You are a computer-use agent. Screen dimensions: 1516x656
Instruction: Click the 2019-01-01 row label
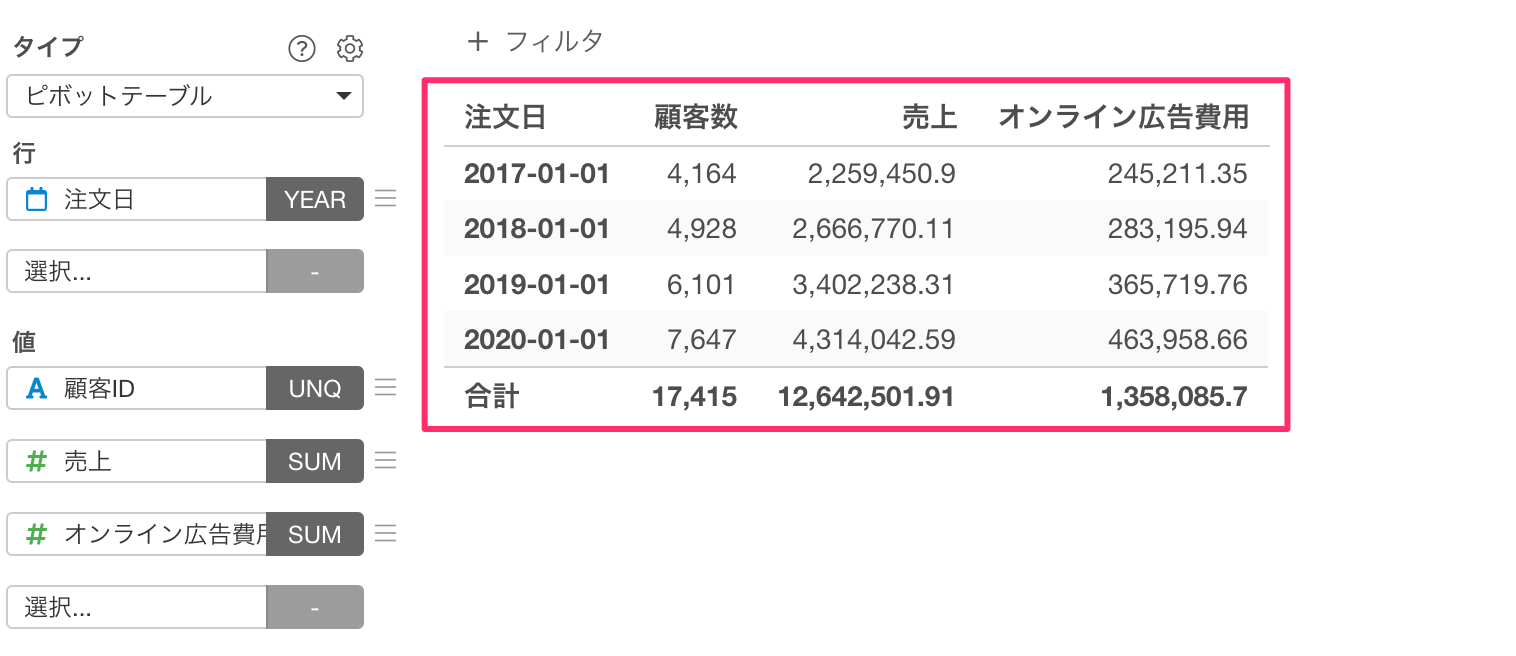(x=537, y=285)
